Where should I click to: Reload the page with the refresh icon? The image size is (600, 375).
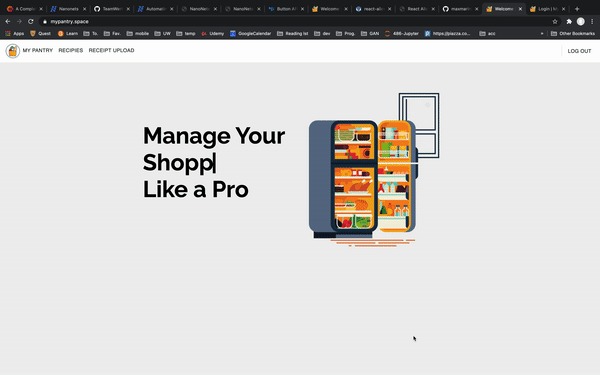[x=31, y=21]
